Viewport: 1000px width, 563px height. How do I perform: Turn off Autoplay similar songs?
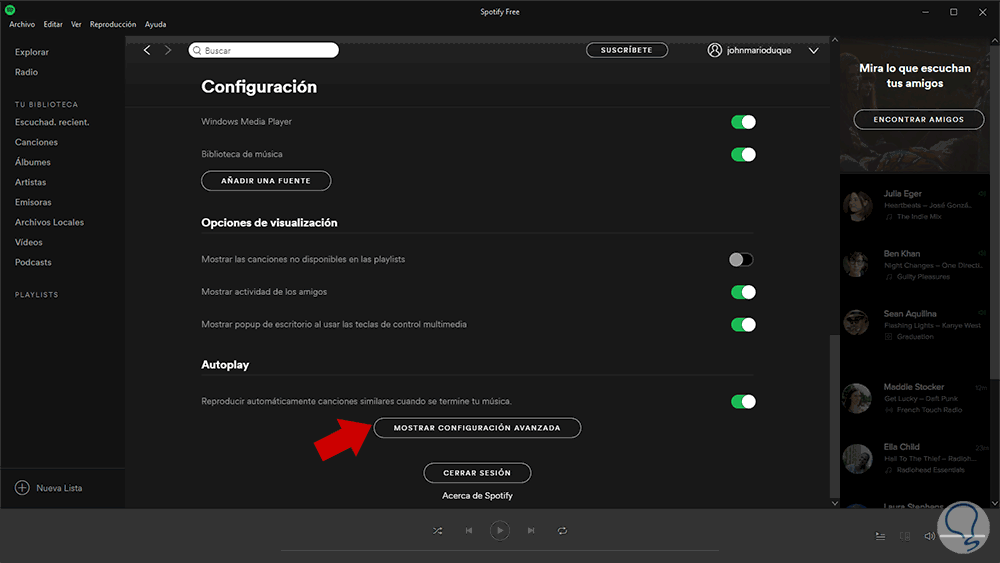tap(743, 402)
